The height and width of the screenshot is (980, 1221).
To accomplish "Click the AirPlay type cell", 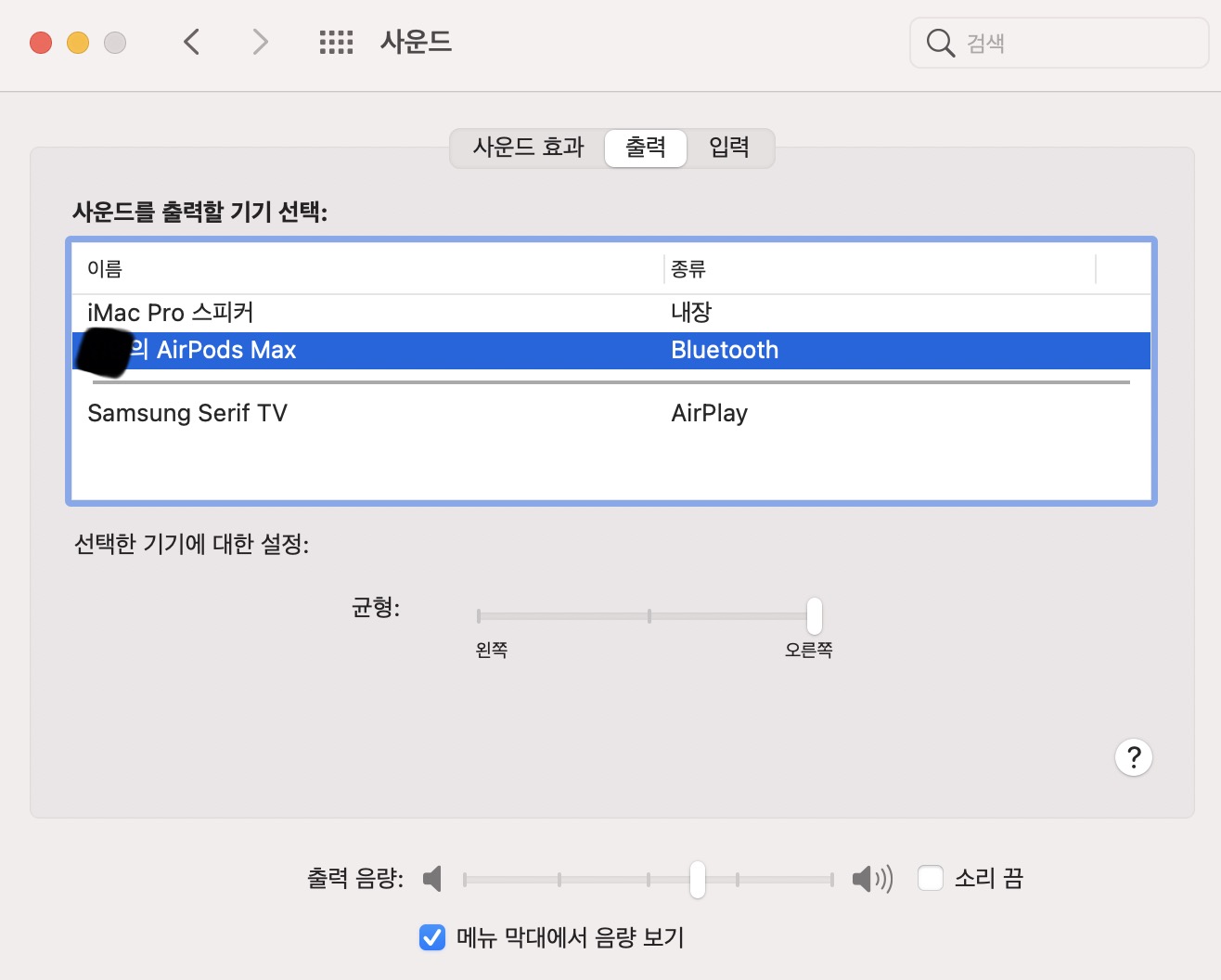I will coord(709,413).
